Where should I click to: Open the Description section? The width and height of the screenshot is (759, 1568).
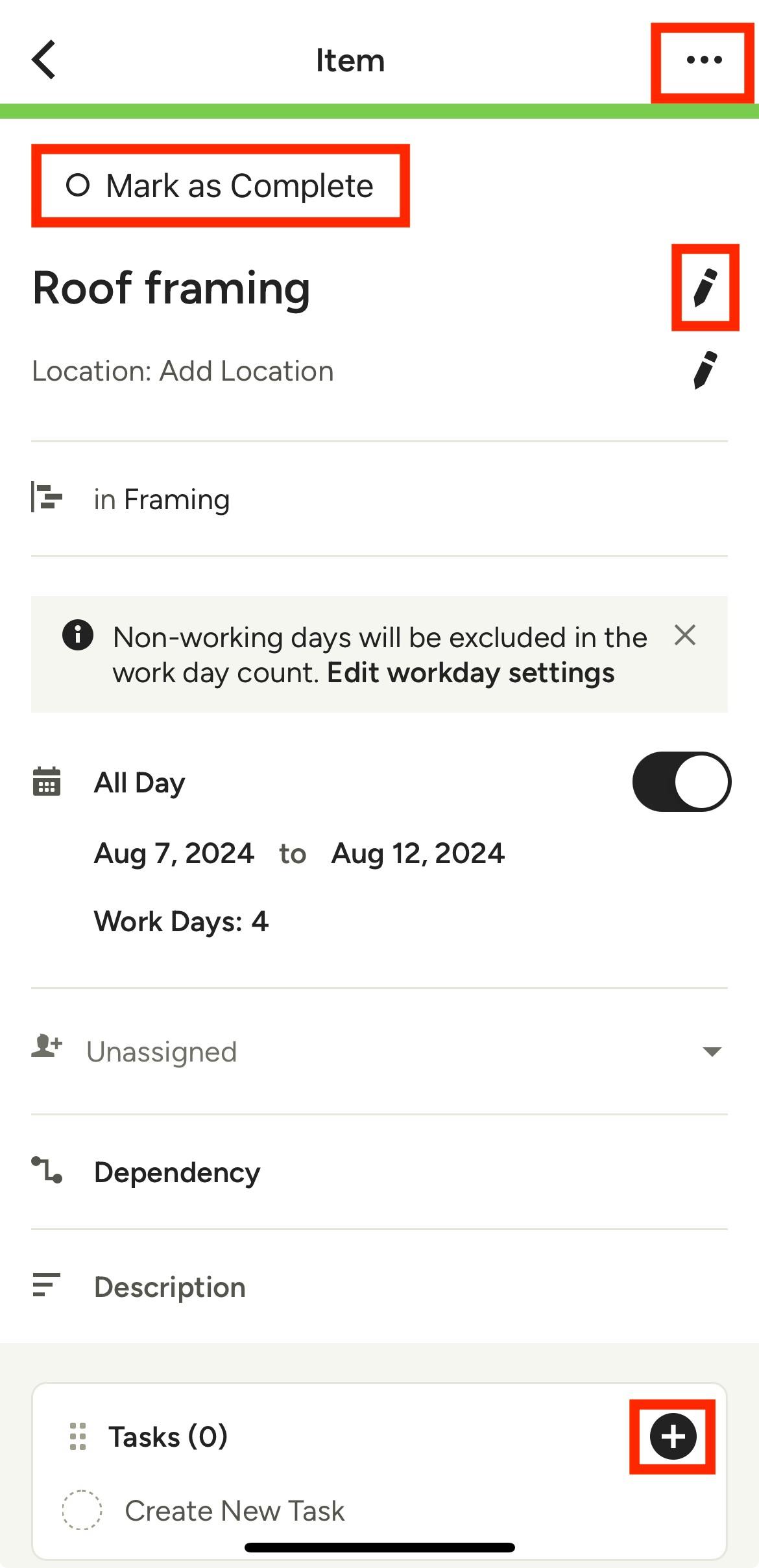click(170, 1287)
